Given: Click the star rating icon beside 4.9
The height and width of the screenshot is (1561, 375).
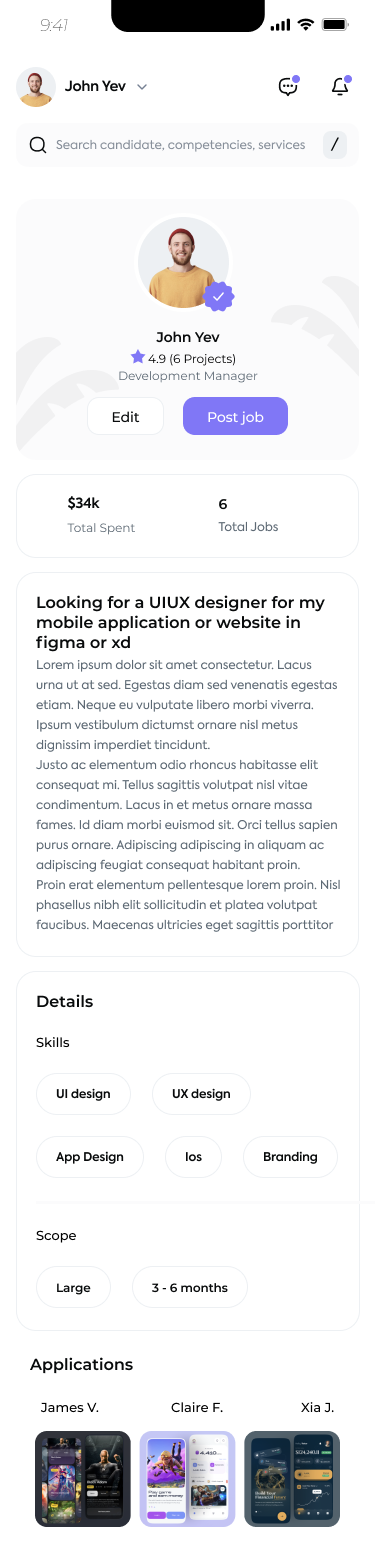Looking at the screenshot, I should pyautogui.click(x=138, y=357).
